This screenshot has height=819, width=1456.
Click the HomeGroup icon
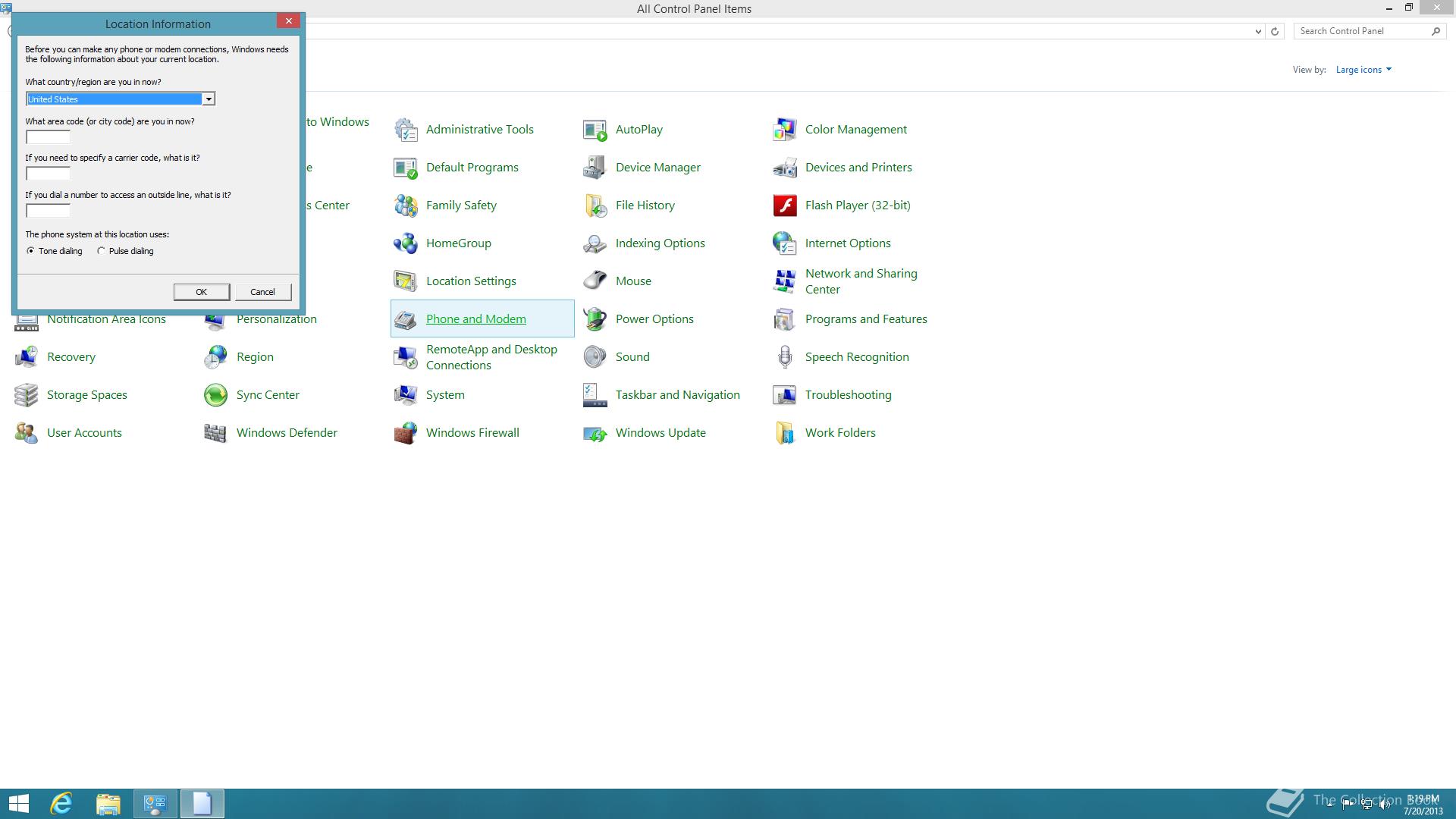[406, 243]
